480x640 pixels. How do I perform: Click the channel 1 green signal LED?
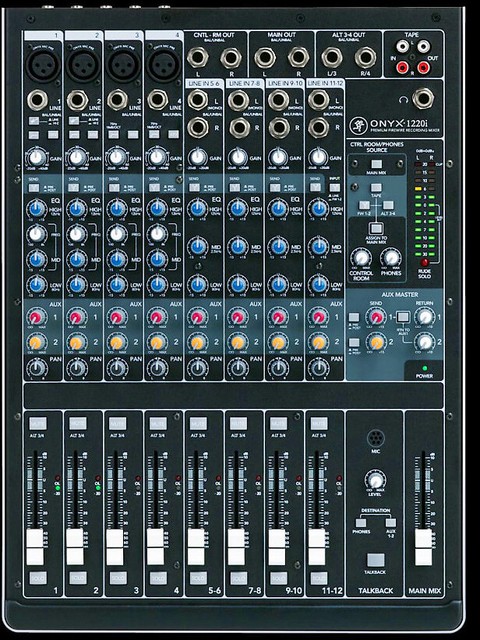click(x=58, y=488)
